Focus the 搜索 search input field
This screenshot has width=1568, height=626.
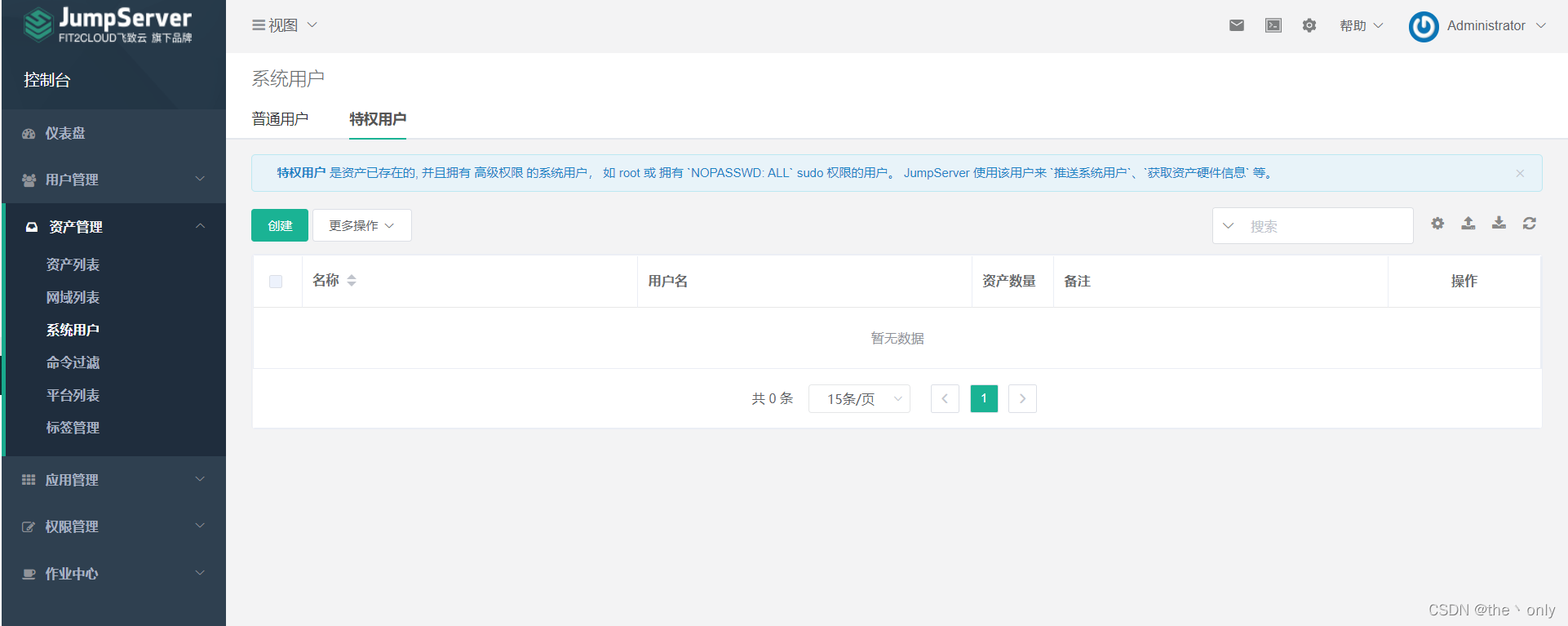tap(1328, 226)
